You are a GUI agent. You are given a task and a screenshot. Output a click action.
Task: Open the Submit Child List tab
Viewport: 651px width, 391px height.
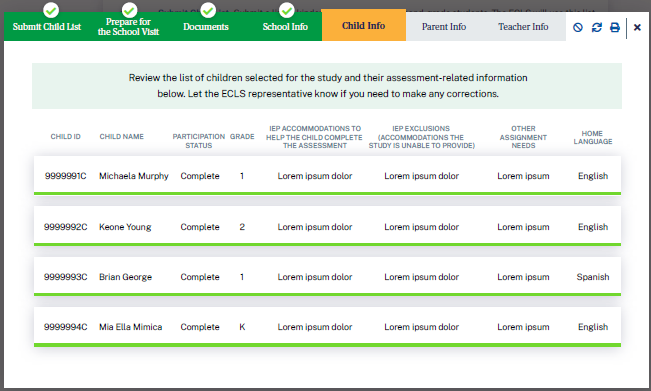point(47,27)
